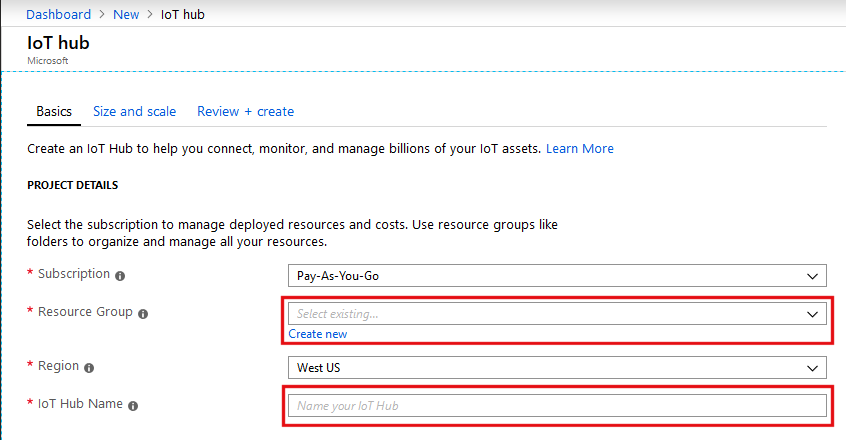846x440 pixels.
Task: Click the IoT Hub Name info icon
Action: click(133, 405)
